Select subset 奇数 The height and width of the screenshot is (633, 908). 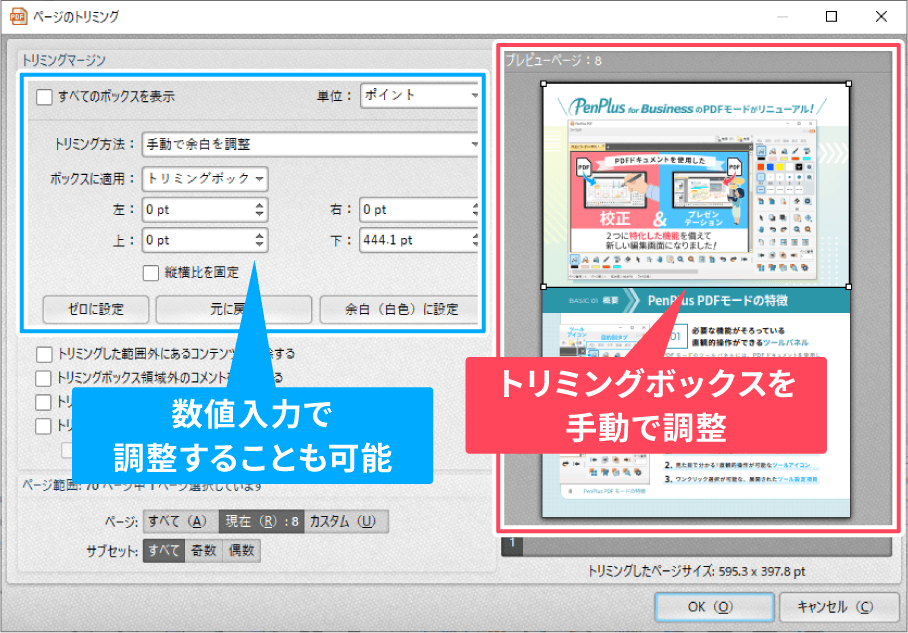click(x=204, y=551)
